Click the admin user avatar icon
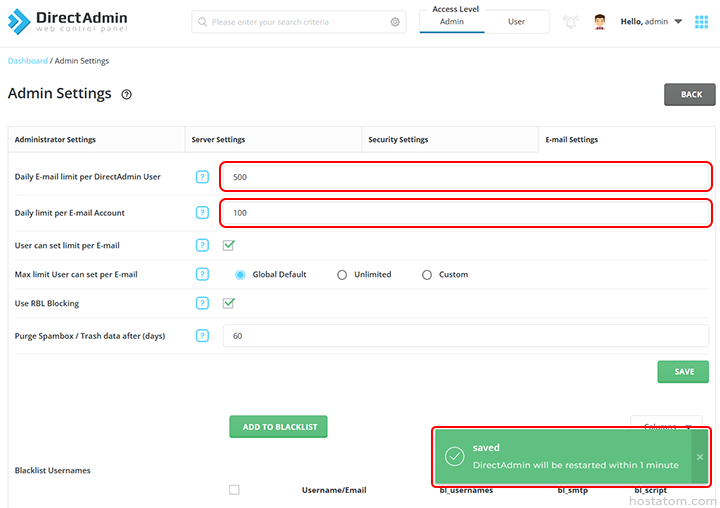The height and width of the screenshot is (508, 720). click(x=600, y=22)
